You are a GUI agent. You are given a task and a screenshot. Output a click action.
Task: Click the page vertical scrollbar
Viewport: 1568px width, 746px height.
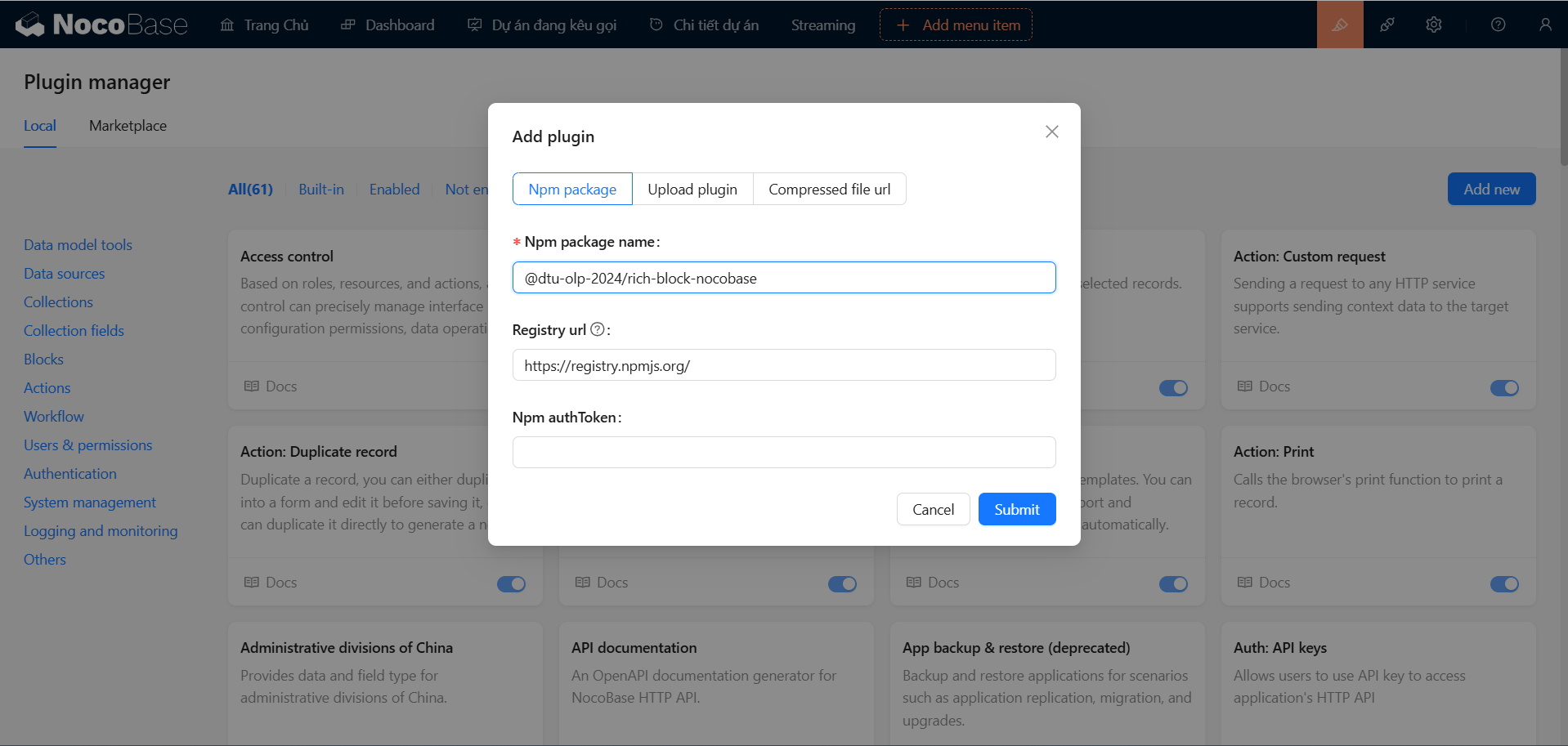pos(1563,107)
